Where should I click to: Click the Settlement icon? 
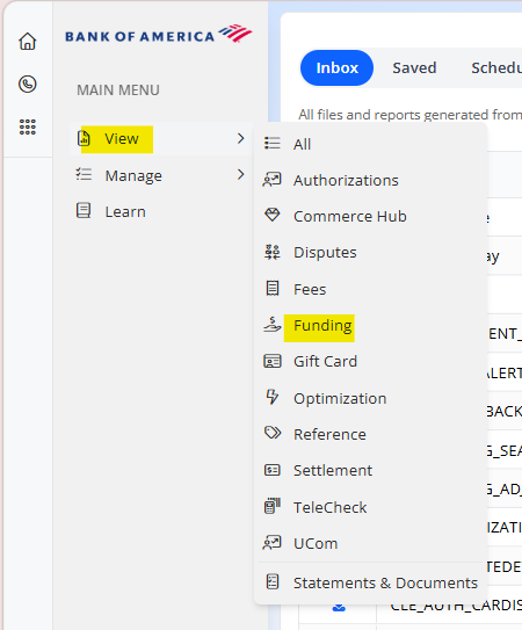tap(272, 470)
